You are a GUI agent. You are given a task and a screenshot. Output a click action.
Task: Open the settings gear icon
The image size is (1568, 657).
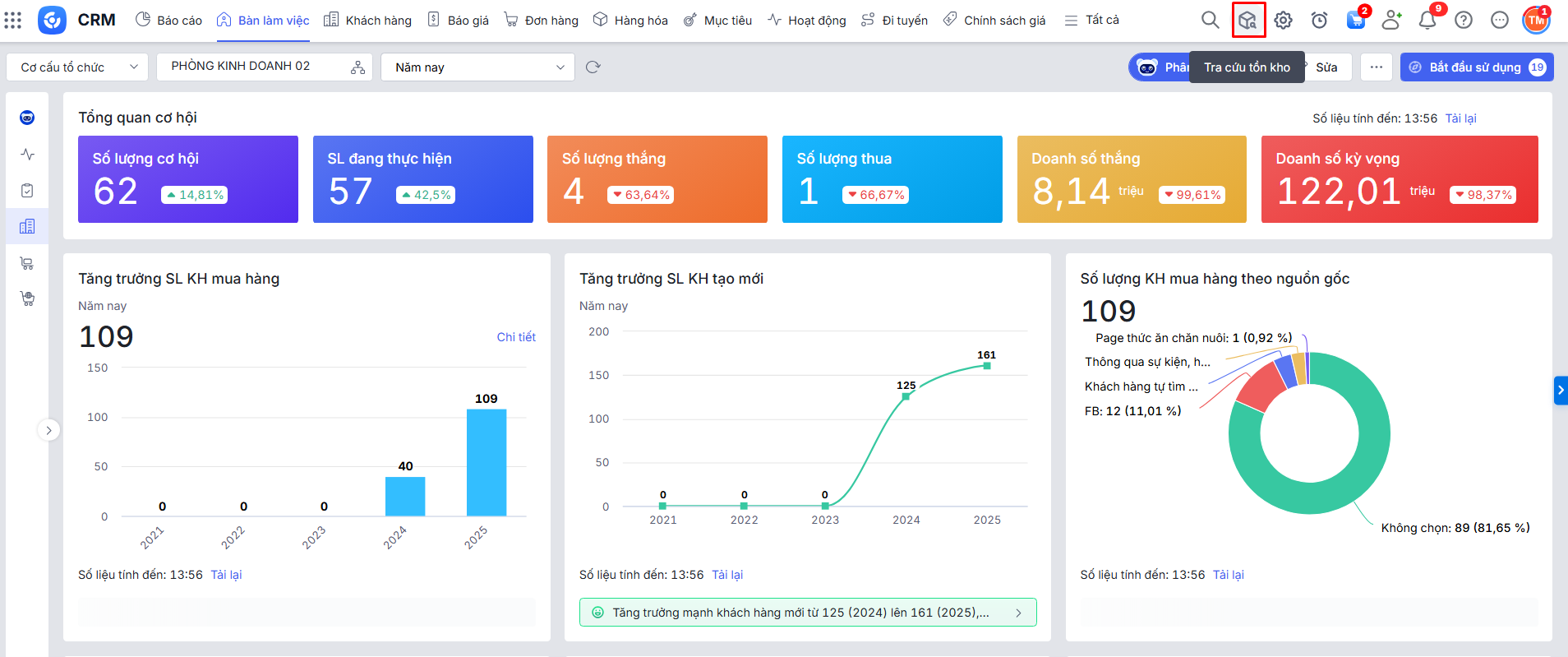(1283, 21)
